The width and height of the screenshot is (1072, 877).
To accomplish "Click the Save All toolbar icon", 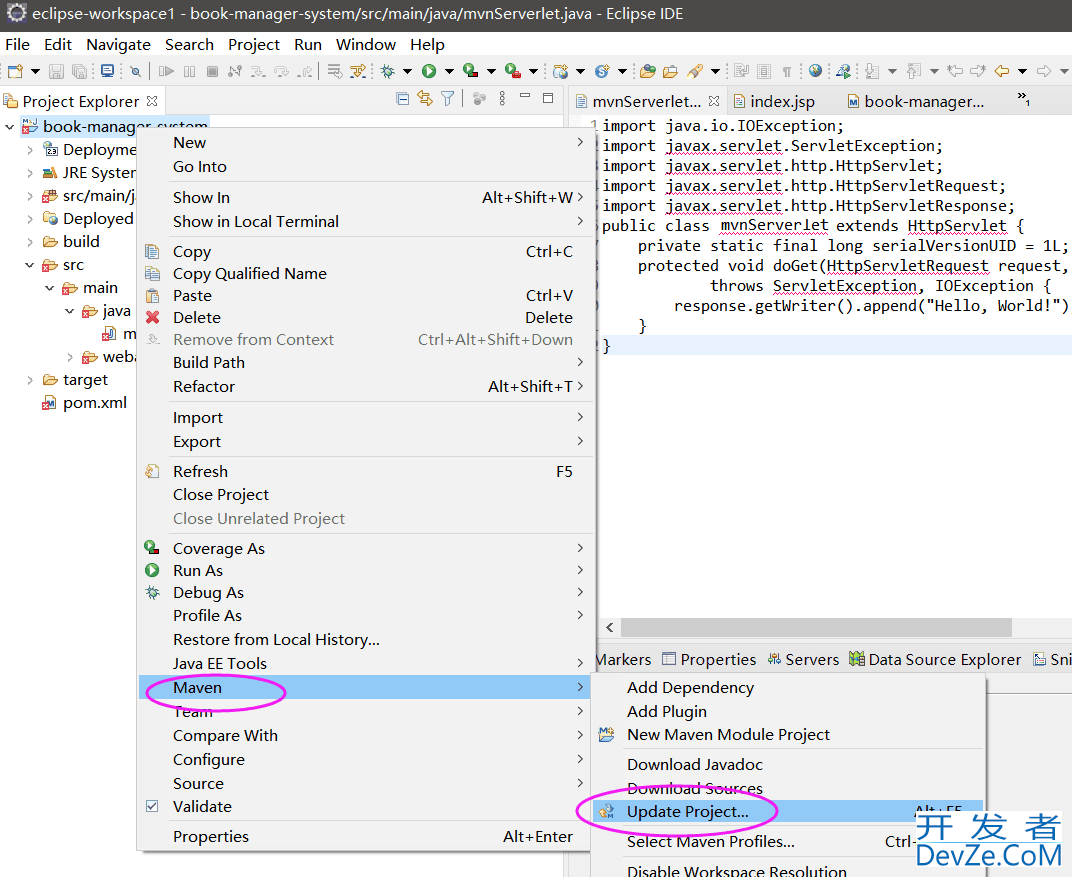I will tap(79, 71).
